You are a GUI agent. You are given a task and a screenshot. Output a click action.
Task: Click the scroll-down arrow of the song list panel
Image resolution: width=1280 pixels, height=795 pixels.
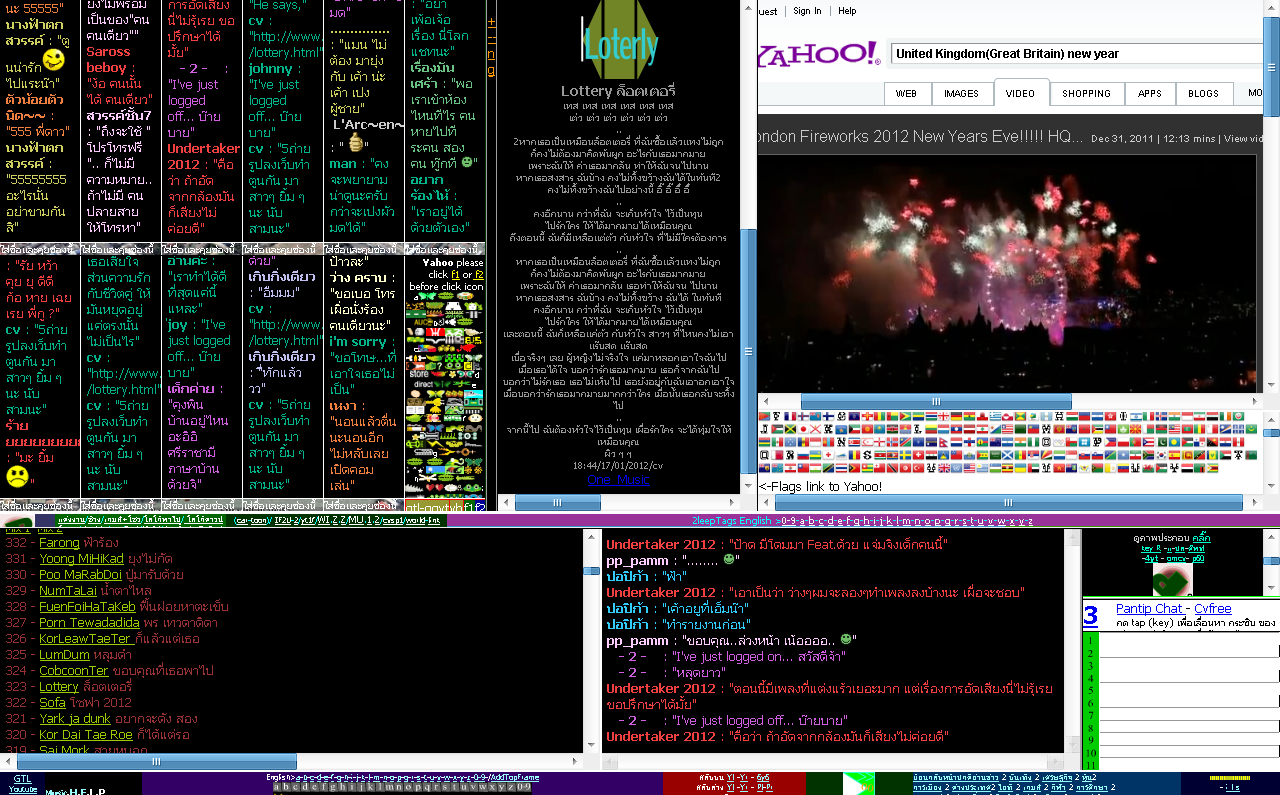591,746
